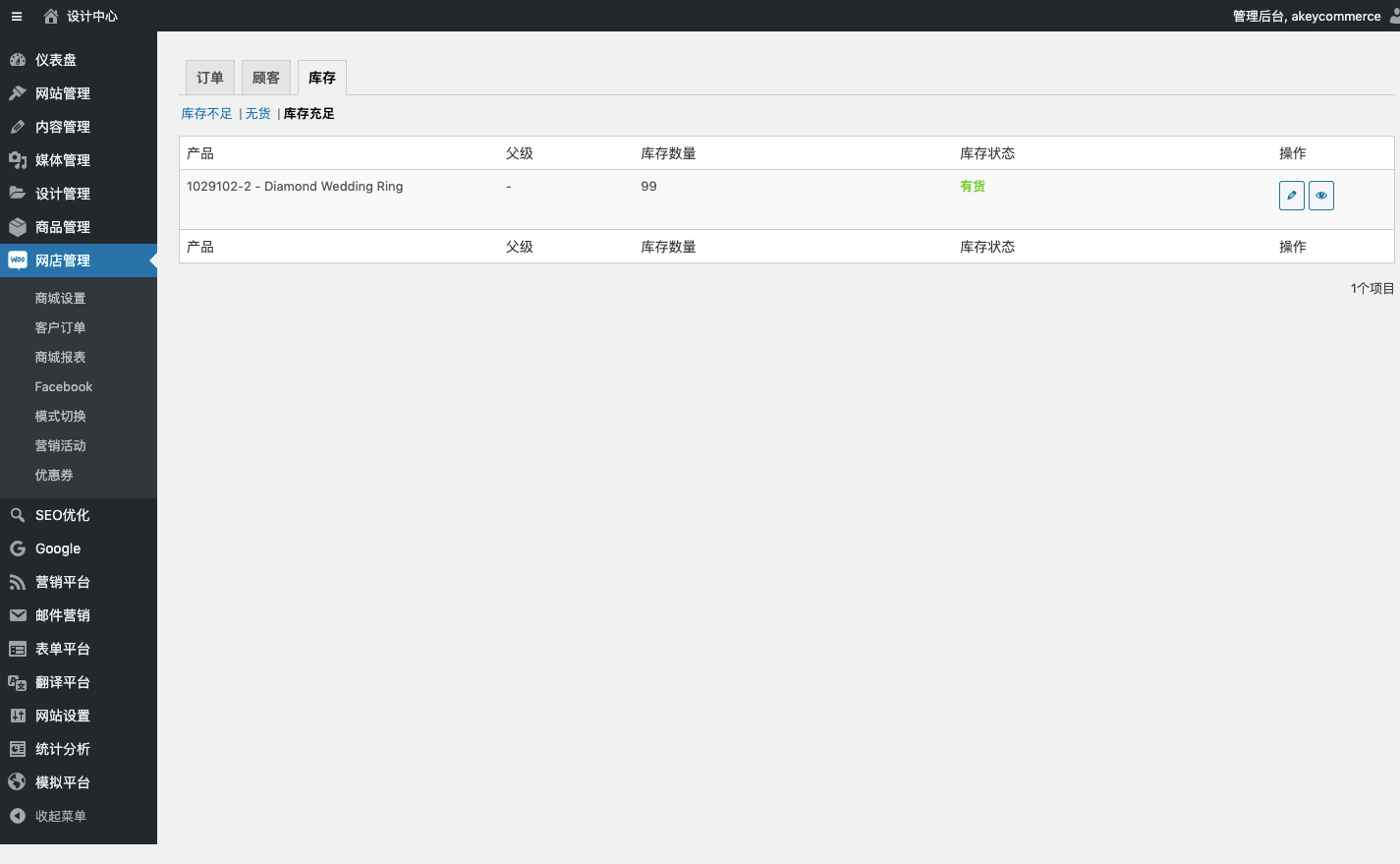The height and width of the screenshot is (864, 1400).
Task: Click the header column 库存状态
Action: click(x=987, y=153)
